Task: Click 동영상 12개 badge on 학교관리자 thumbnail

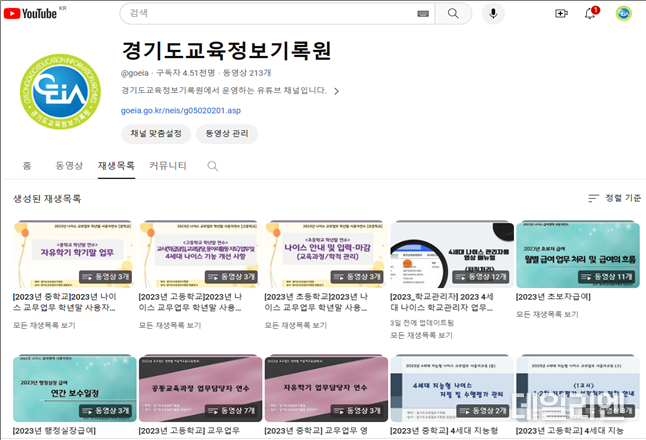Action: pyautogui.click(x=481, y=277)
